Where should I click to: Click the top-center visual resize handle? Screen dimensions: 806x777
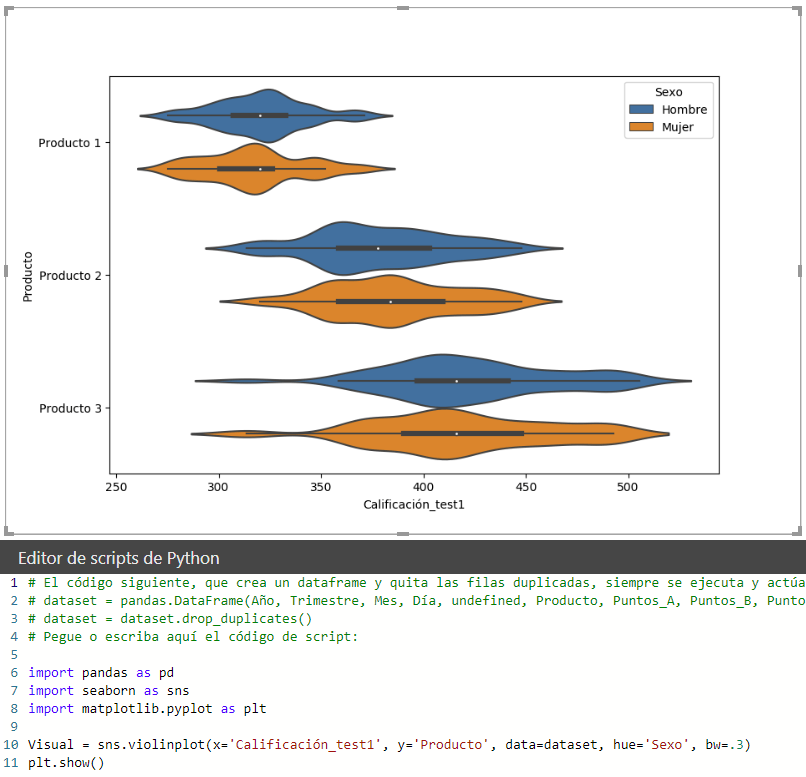tap(403, 8)
